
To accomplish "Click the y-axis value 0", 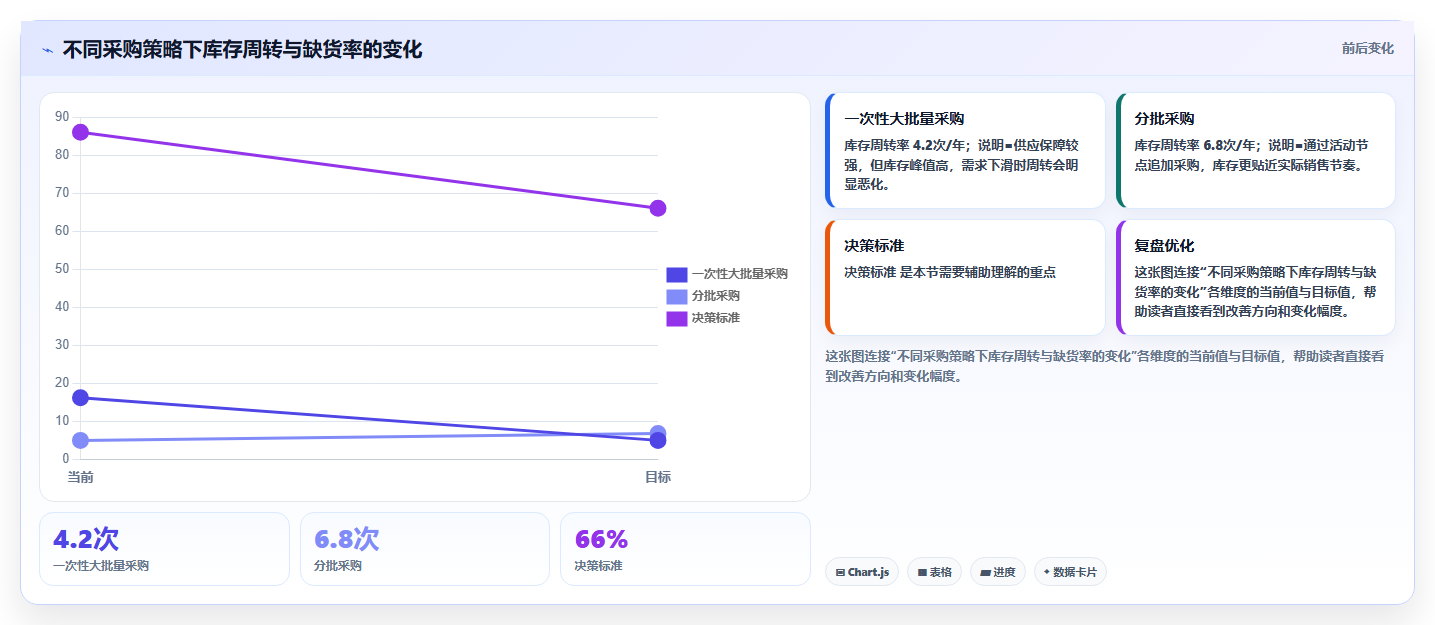I will 65,459.
